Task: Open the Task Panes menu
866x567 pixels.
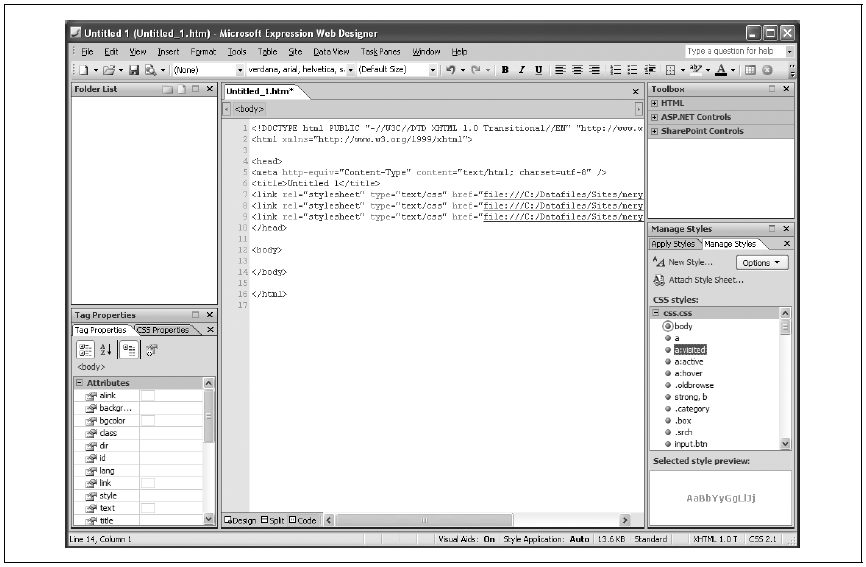Action: click(x=381, y=52)
